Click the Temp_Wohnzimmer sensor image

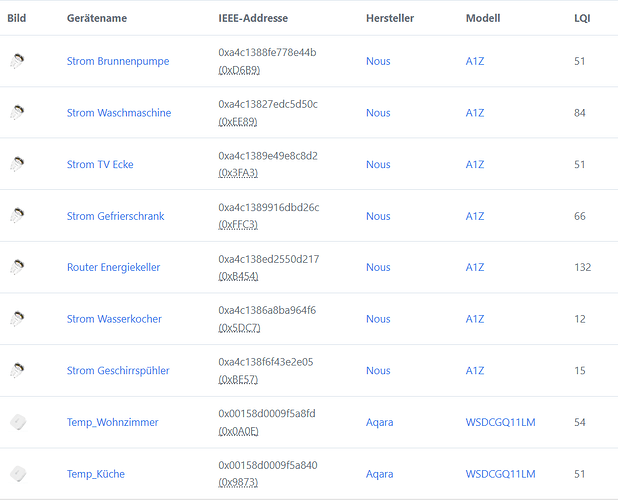[18, 422]
